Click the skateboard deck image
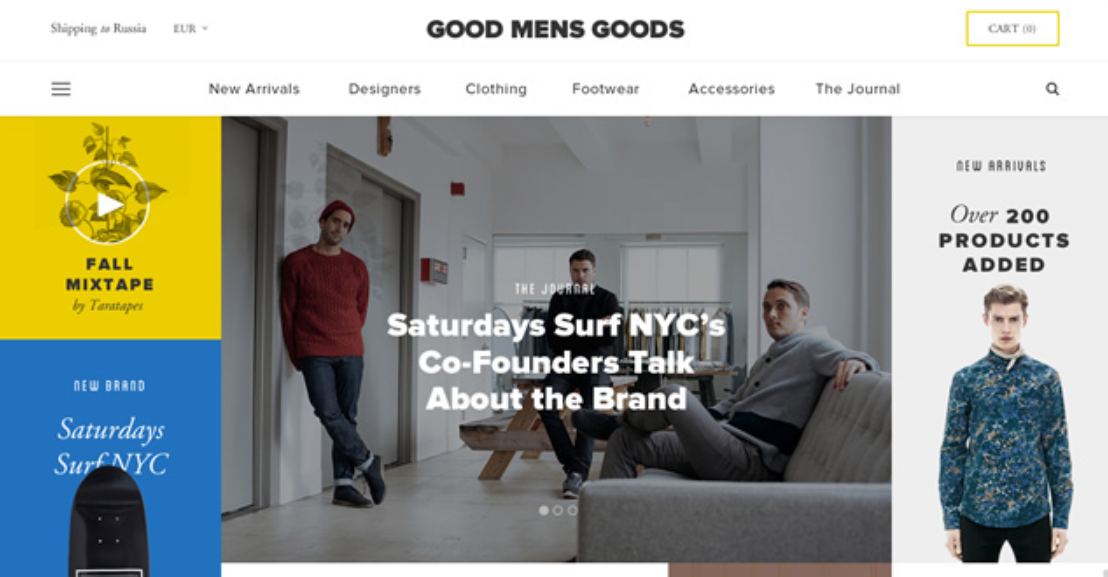 coord(108,523)
